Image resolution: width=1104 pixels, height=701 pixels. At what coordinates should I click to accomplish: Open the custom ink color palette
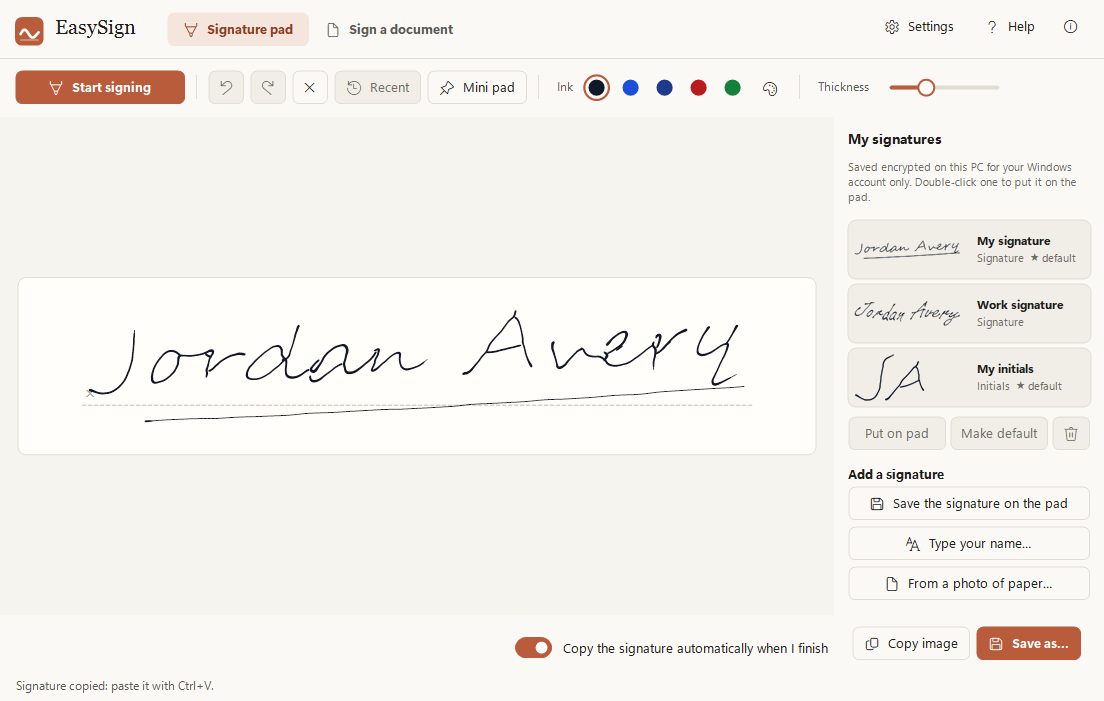[x=770, y=88]
